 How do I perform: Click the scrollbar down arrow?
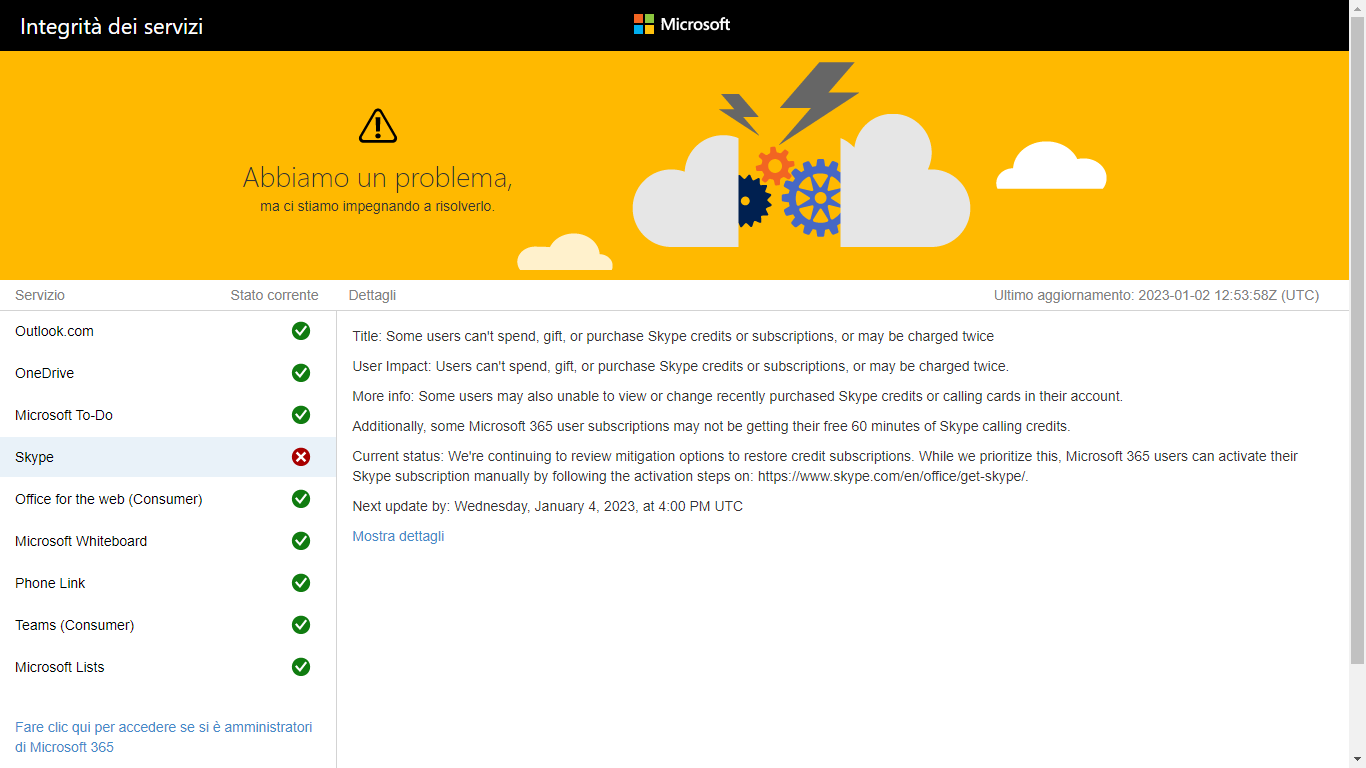pos(1357,760)
